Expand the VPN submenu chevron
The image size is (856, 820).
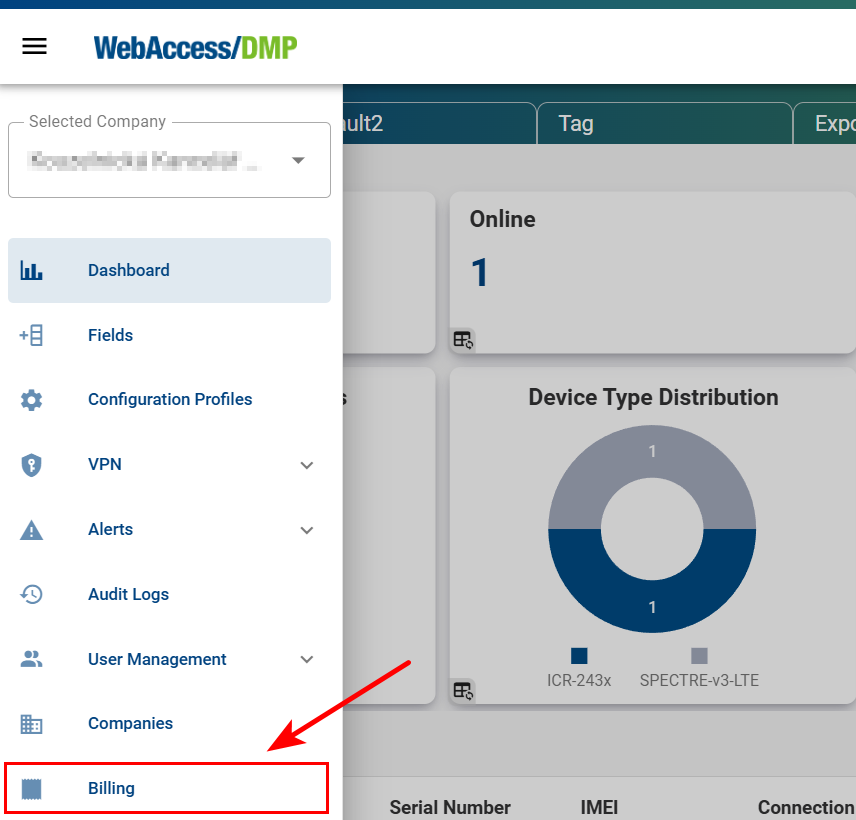[x=306, y=464]
